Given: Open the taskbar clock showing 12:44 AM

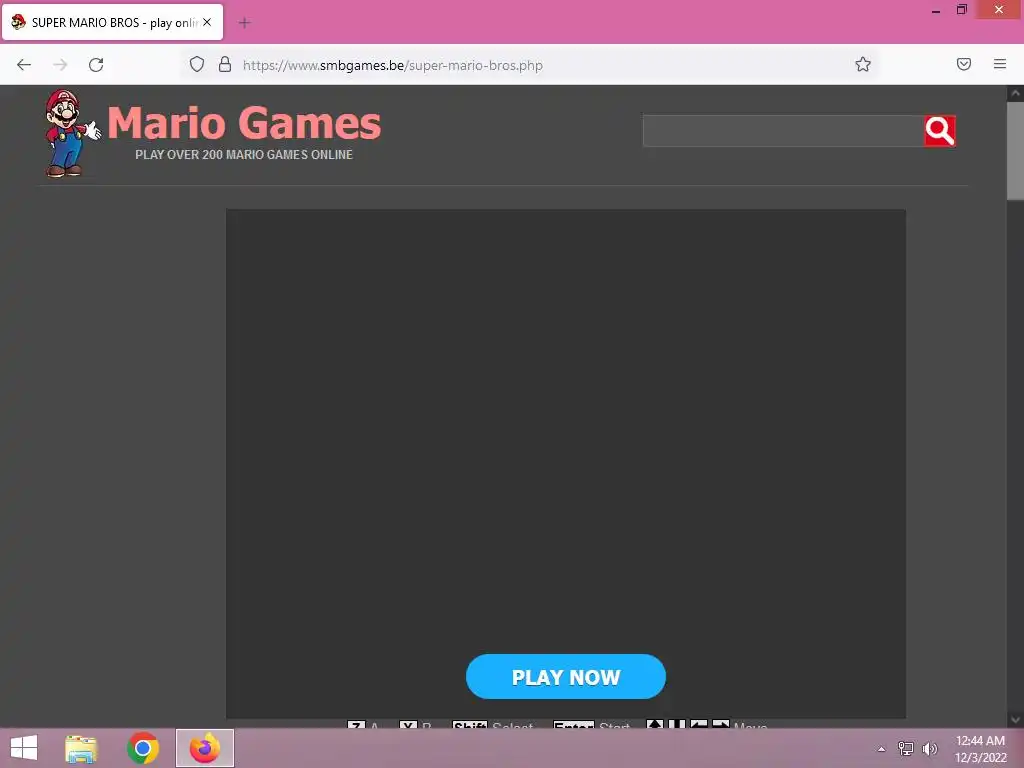Looking at the screenshot, I should (x=980, y=749).
